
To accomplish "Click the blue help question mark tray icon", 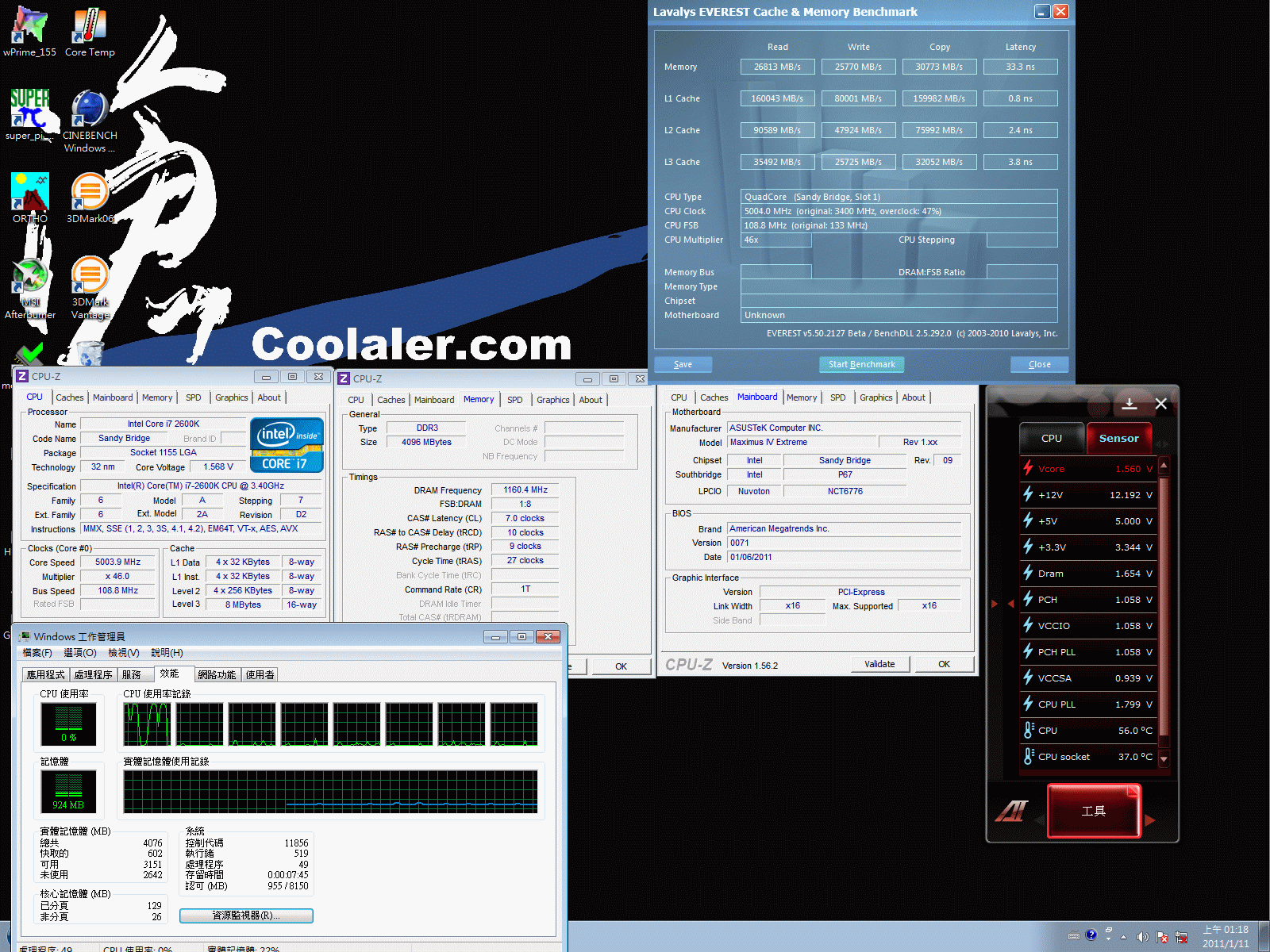I will (x=1091, y=935).
